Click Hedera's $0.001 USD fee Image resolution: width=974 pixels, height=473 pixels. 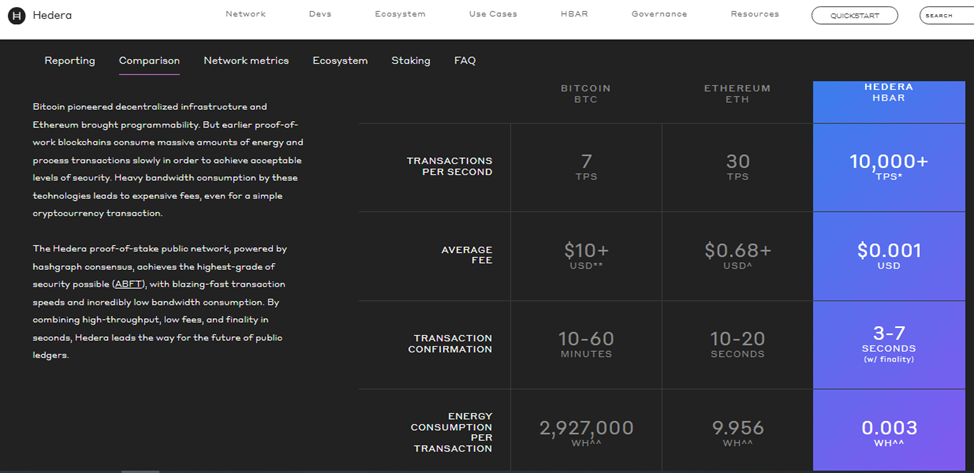(888, 255)
